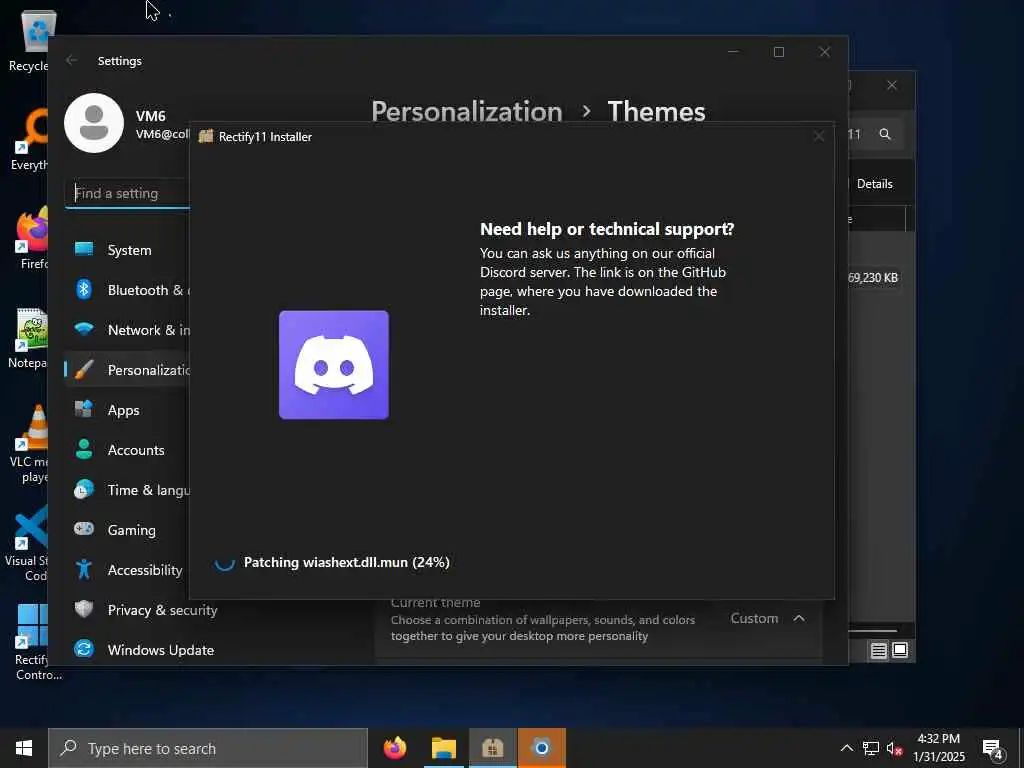
Task: Switch File Explorer to details view icon
Action: coord(878,650)
